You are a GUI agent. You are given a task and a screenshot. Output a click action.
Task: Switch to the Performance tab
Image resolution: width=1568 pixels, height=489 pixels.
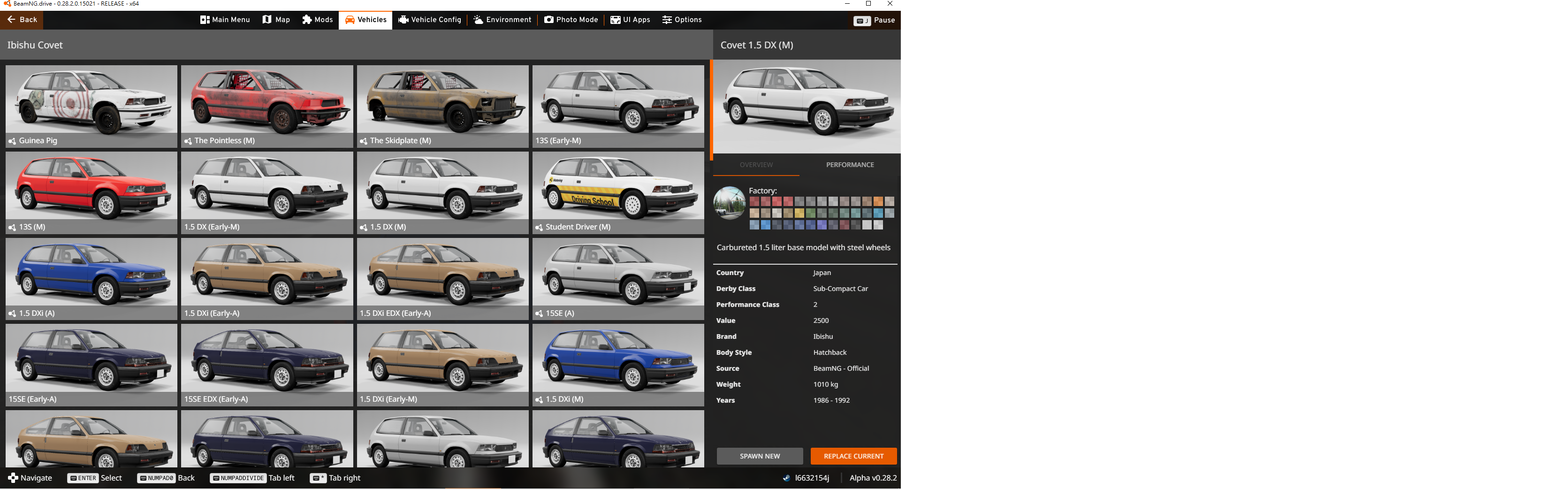(850, 165)
